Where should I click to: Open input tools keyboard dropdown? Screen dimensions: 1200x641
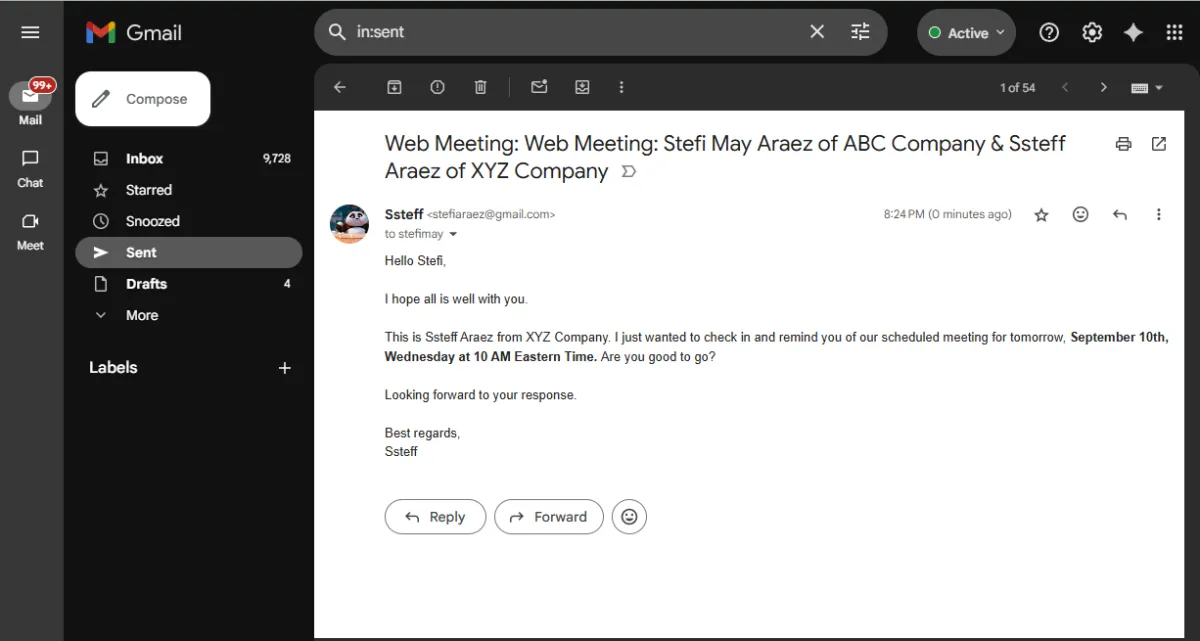click(x=1146, y=88)
